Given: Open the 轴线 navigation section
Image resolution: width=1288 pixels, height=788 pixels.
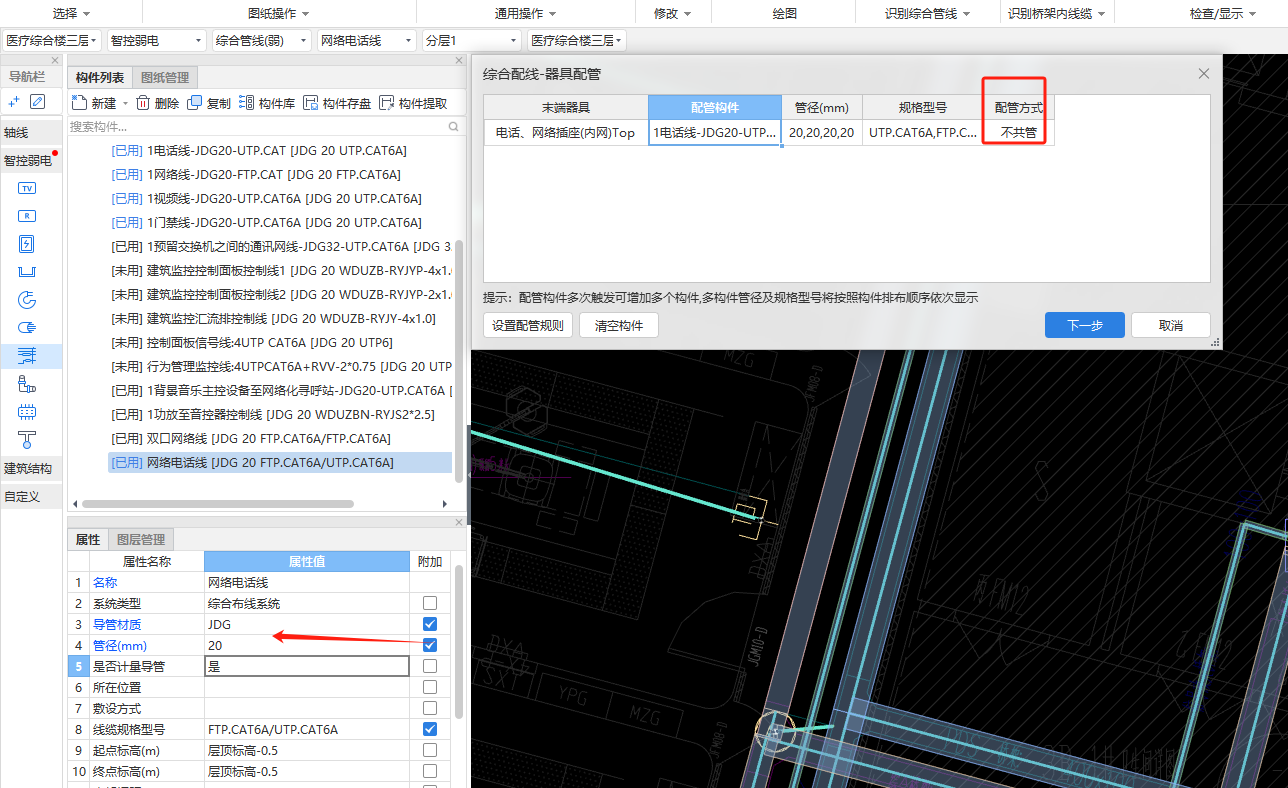Looking at the screenshot, I should [x=30, y=132].
